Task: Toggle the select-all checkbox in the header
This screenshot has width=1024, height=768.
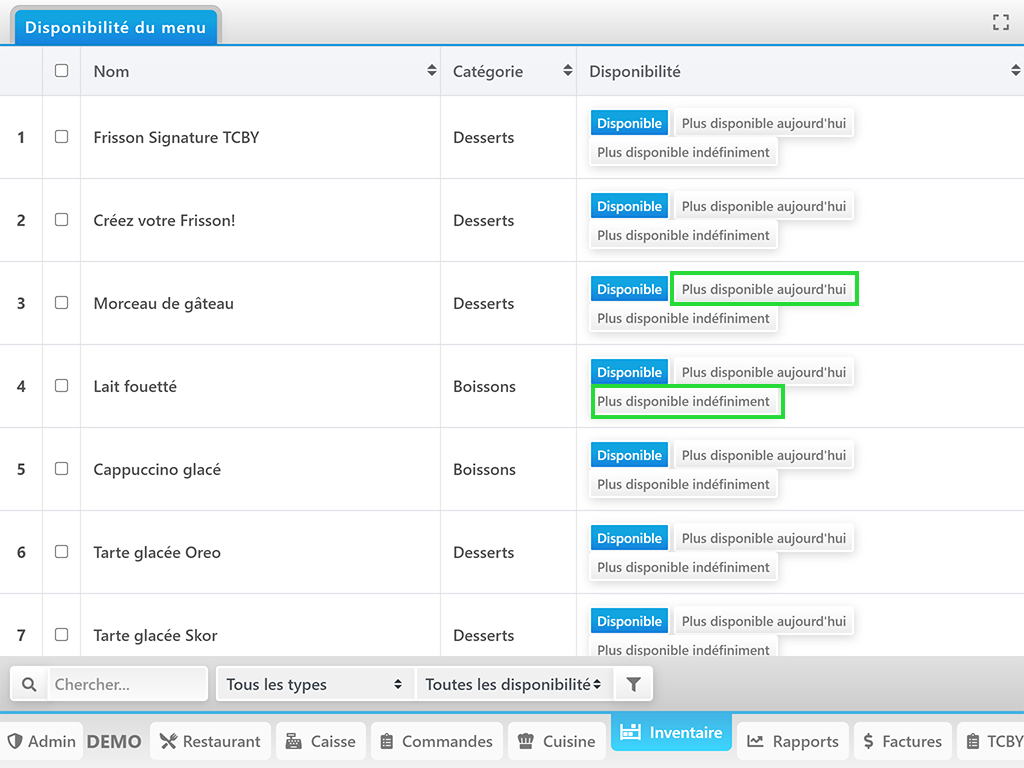Action: (x=62, y=71)
